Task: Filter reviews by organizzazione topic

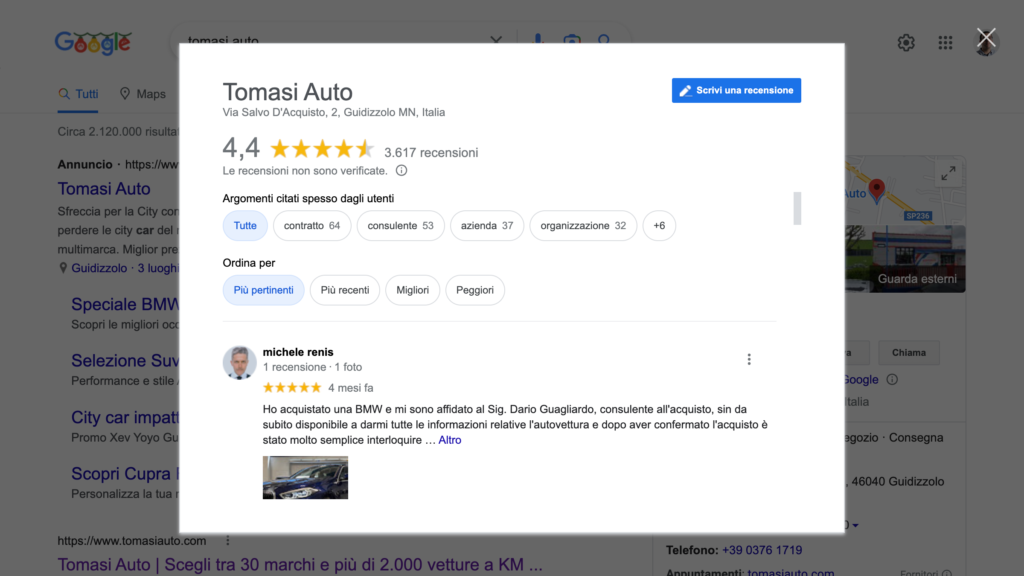Action: click(583, 225)
